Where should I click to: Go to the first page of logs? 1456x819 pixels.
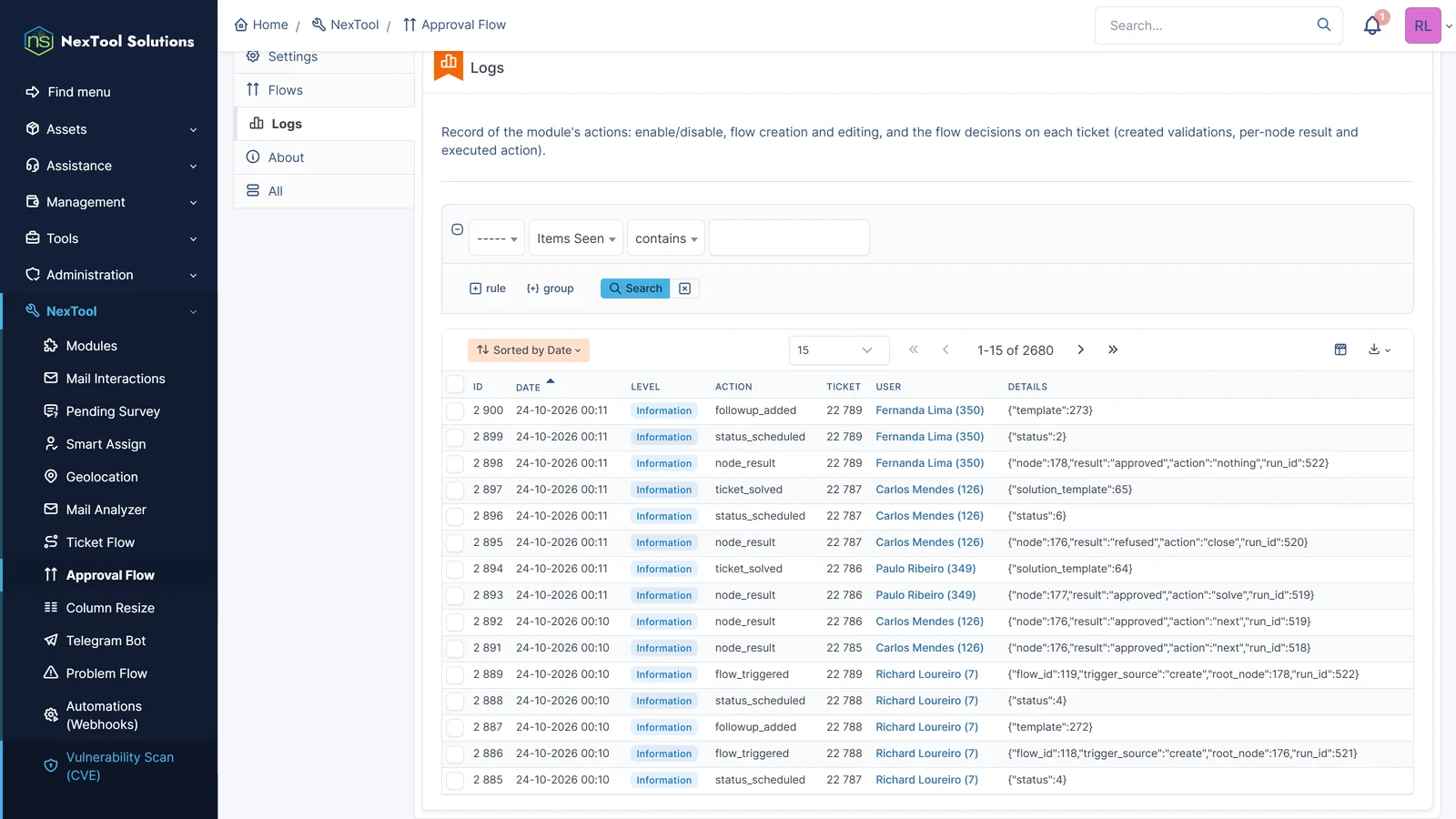(x=914, y=349)
